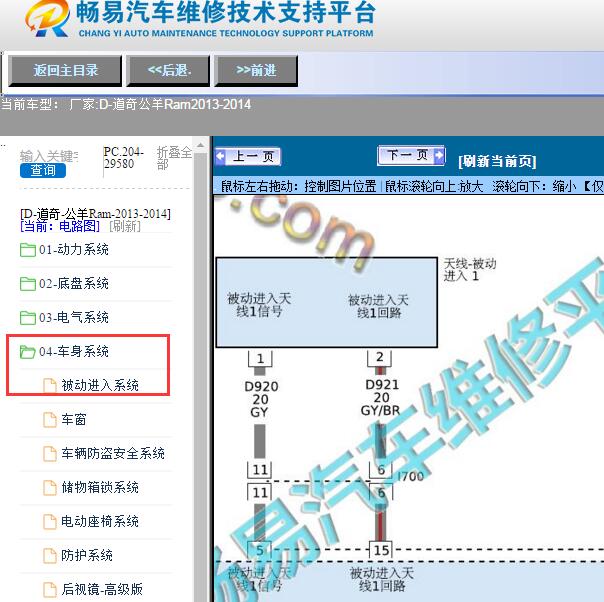The image size is (604, 602).
Task: Expand the 02-底盘系统 folder
Action: 74,284
